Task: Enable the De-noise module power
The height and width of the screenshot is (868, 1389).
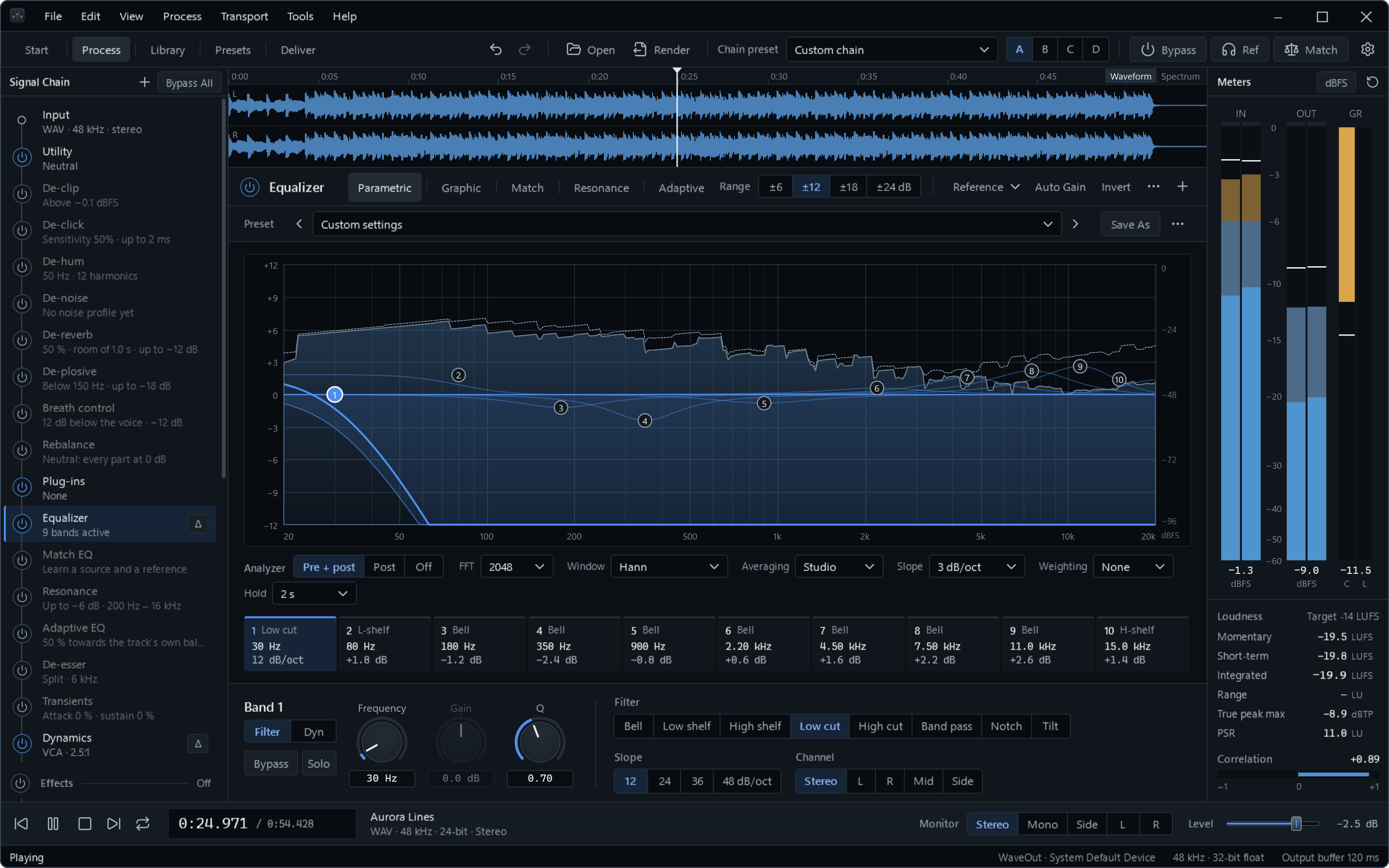Action: [22, 304]
